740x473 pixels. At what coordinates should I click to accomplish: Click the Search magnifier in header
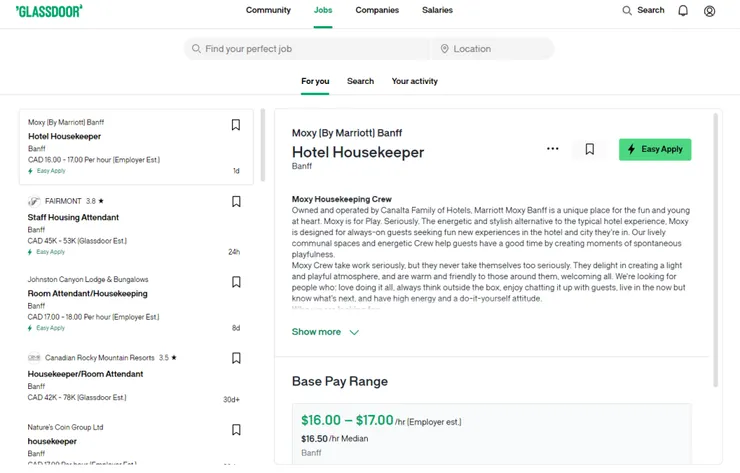[x=627, y=11]
